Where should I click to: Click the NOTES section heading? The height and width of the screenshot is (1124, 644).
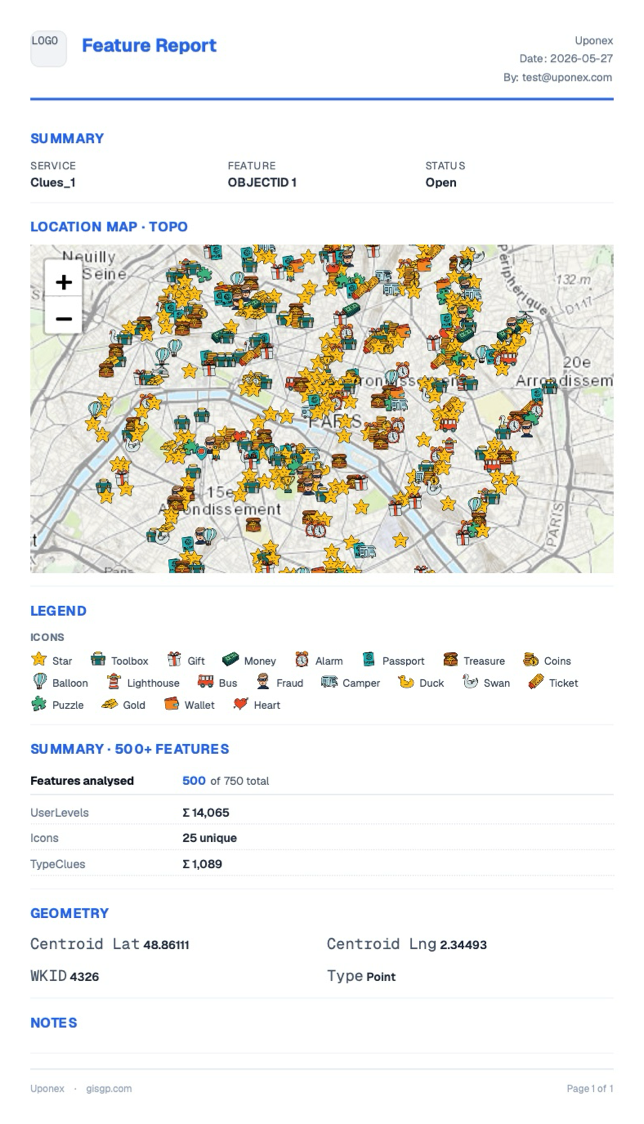(x=54, y=1023)
